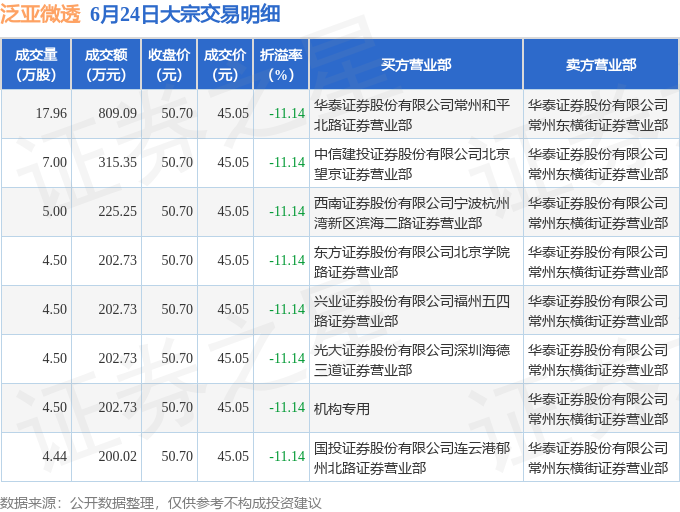Click the 6月24日大宗交易明细 title text
The width and height of the screenshot is (680, 512).
point(185,14)
